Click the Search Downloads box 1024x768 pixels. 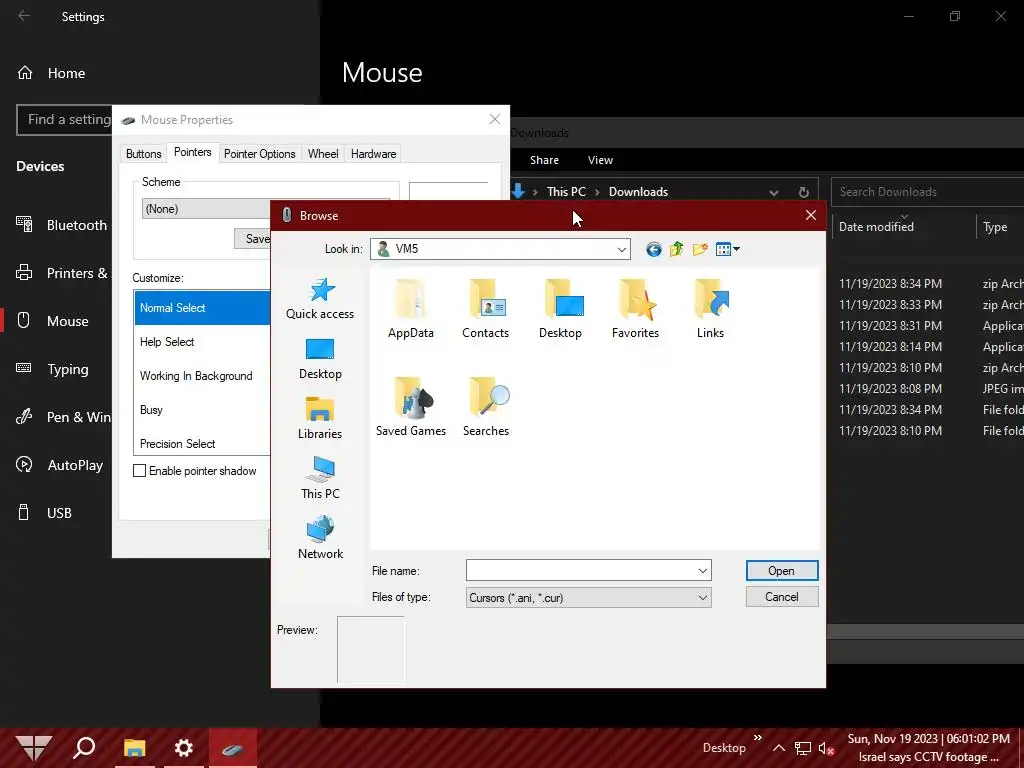(x=927, y=192)
